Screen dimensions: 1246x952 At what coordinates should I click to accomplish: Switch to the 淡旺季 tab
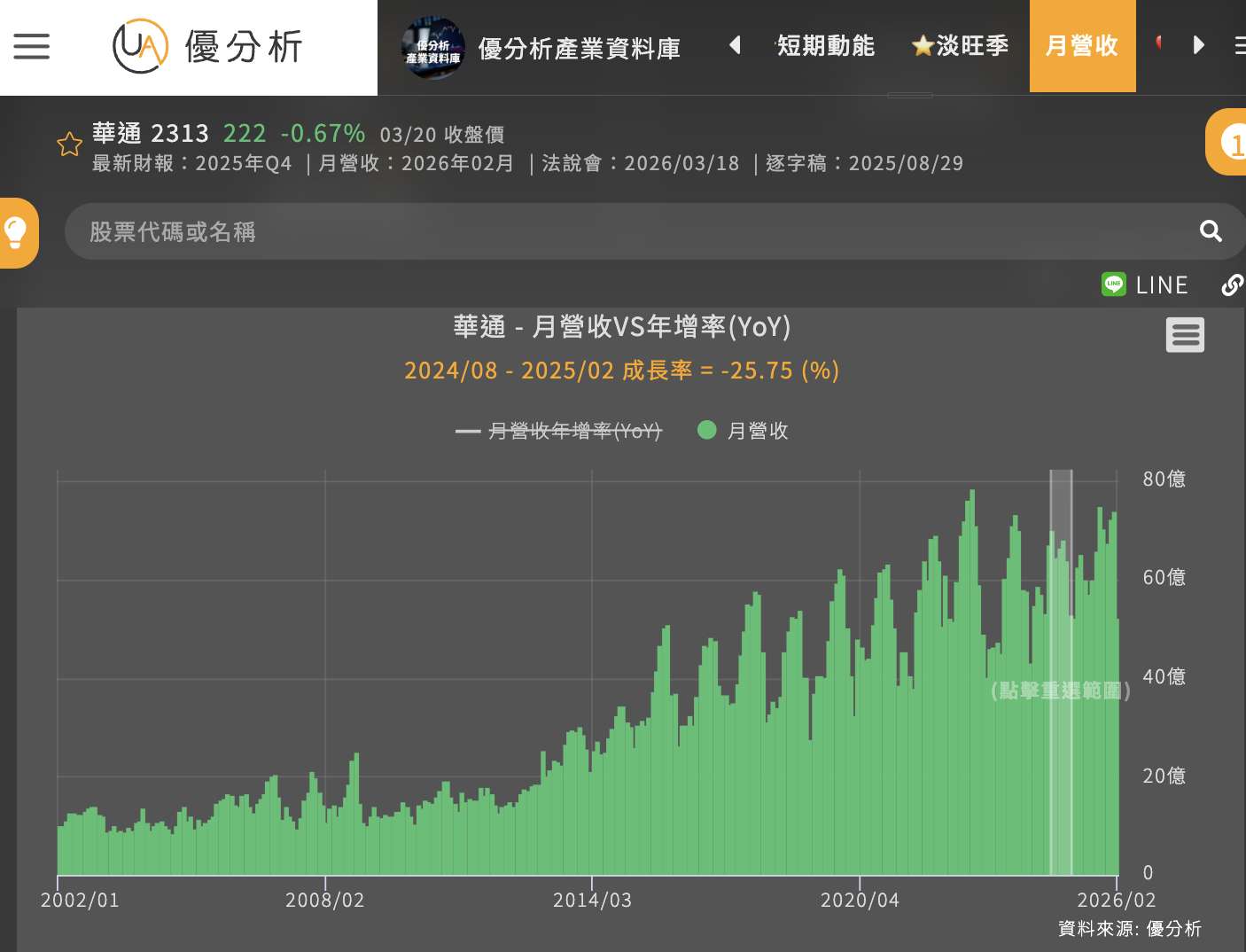[961, 46]
